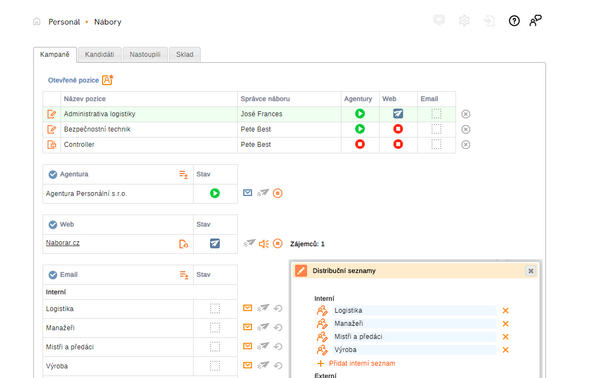The height and width of the screenshot is (378, 600).
Task: Open Email list add icon
Action: click(184, 275)
